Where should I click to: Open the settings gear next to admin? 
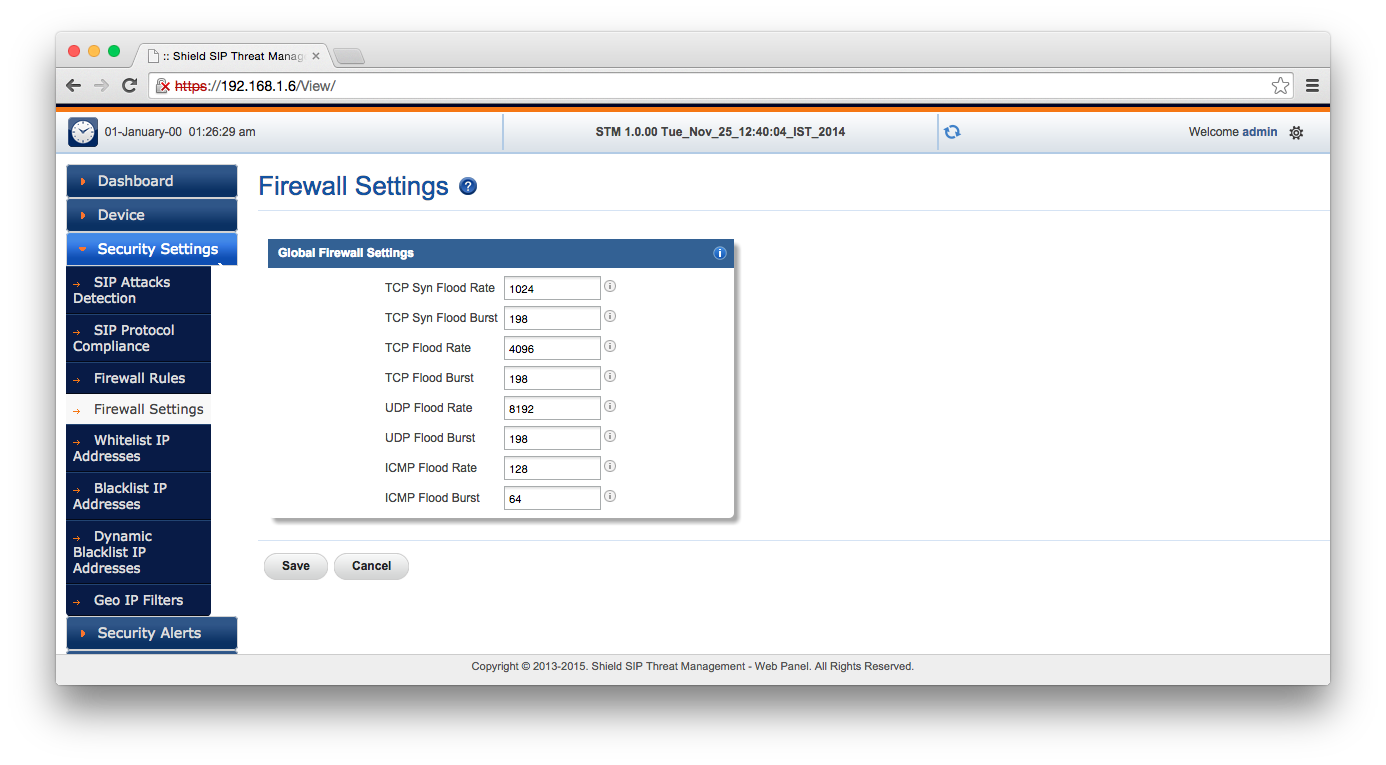(1296, 132)
